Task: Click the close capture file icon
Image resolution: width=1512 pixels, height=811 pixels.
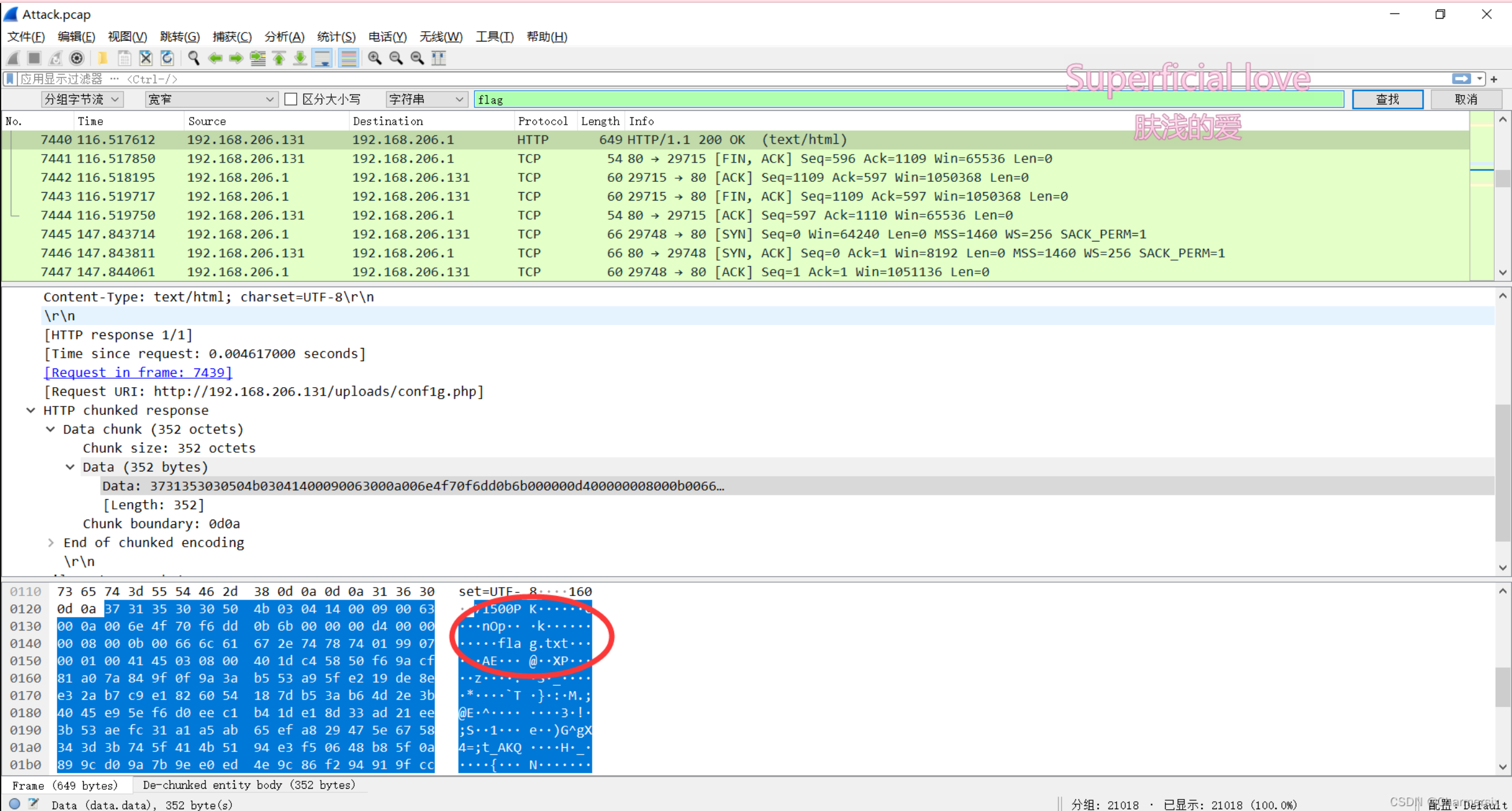Action: coord(146,58)
